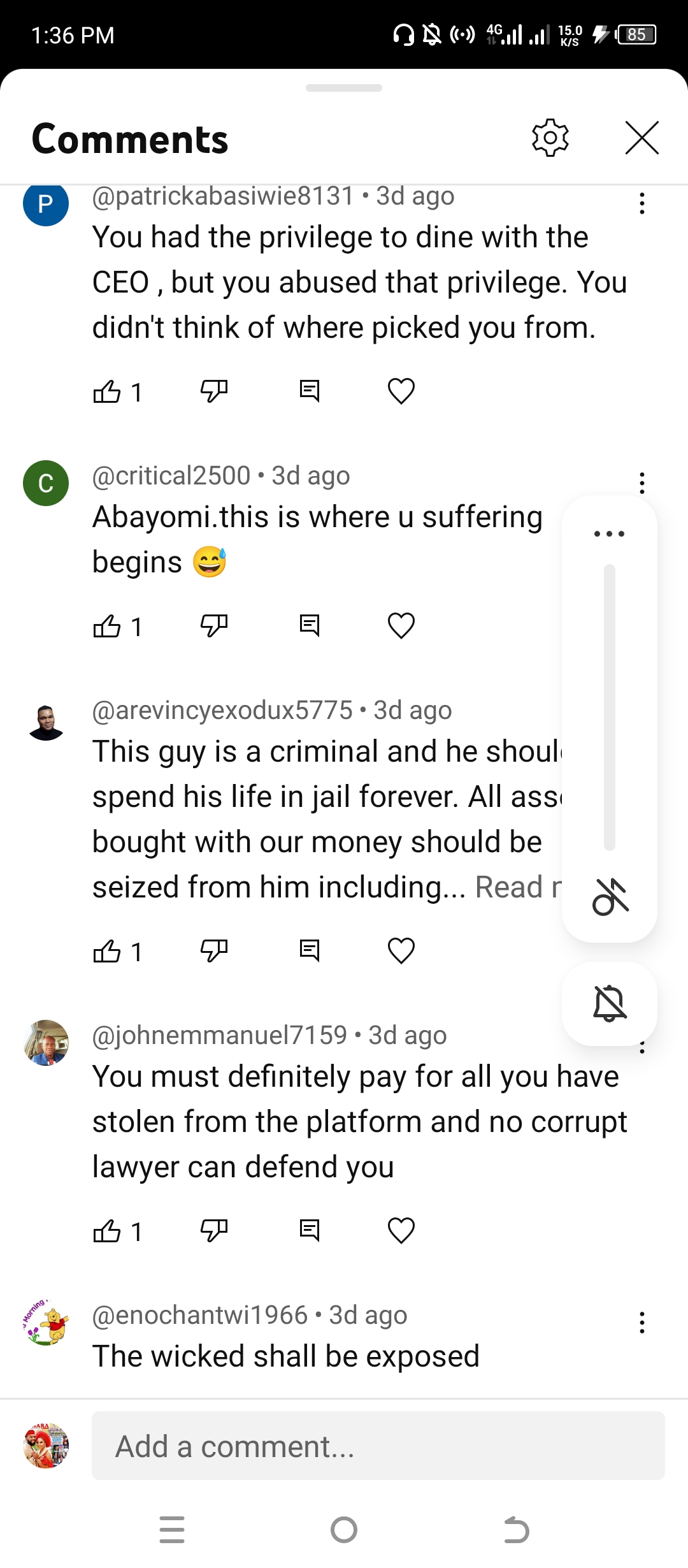Expand volume panel three-dot options

(x=609, y=534)
